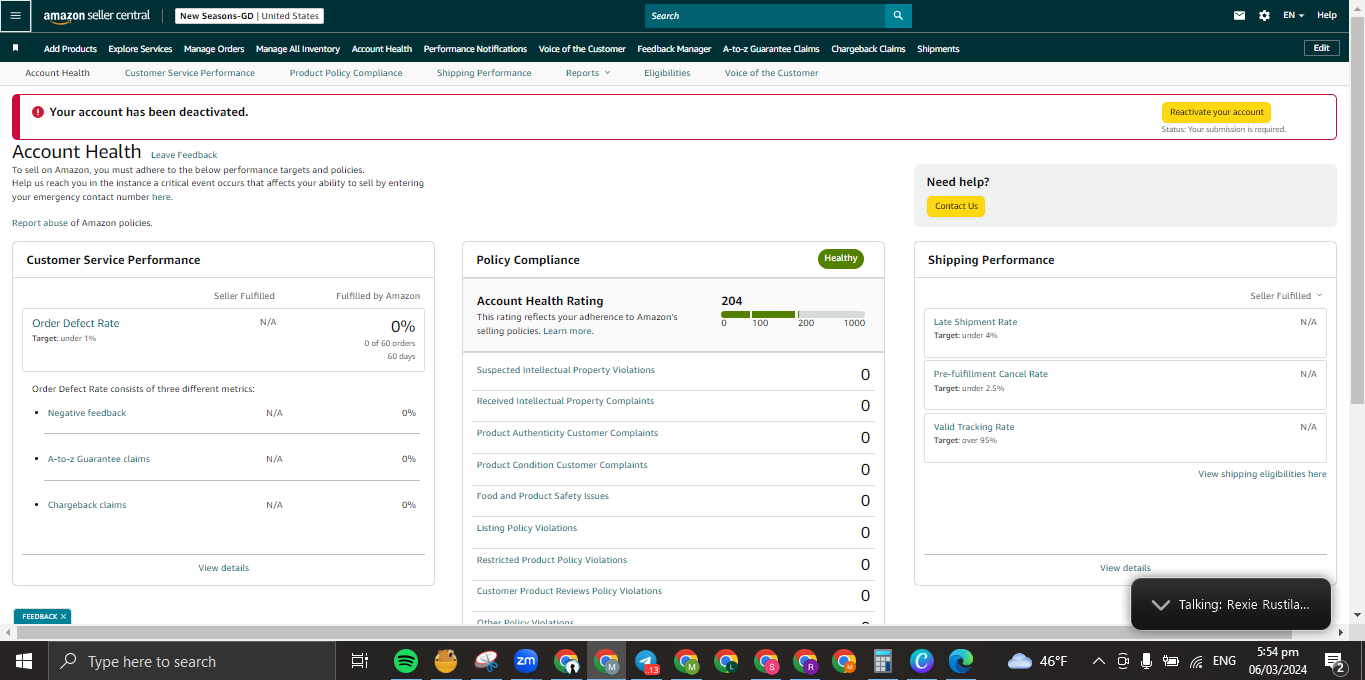This screenshot has width=1365, height=680.
Task: Open the New Seasons-GD account switcher
Action: click(x=249, y=16)
